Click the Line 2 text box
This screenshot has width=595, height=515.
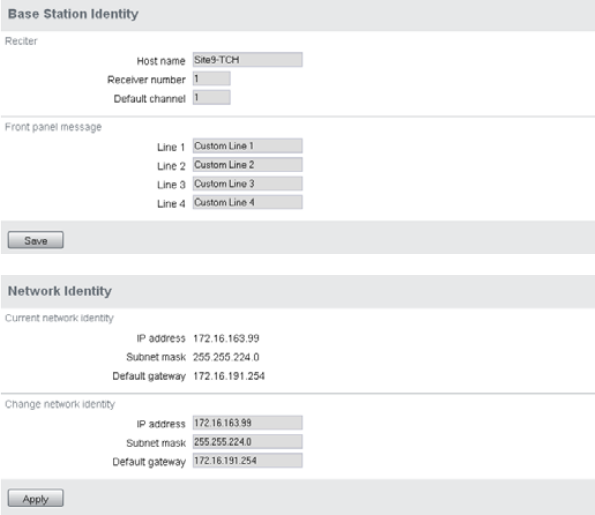pyautogui.click(x=247, y=165)
